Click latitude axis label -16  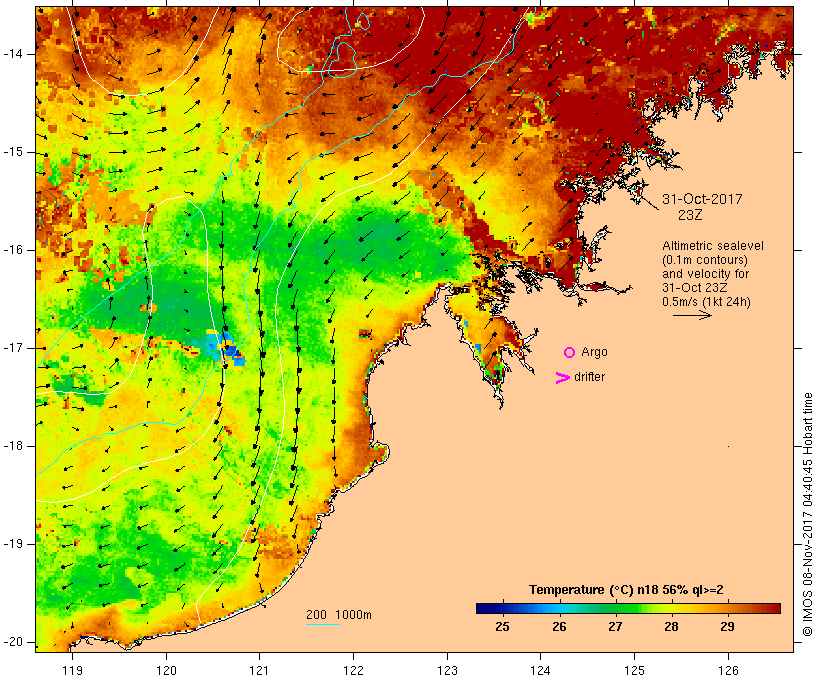13,250
